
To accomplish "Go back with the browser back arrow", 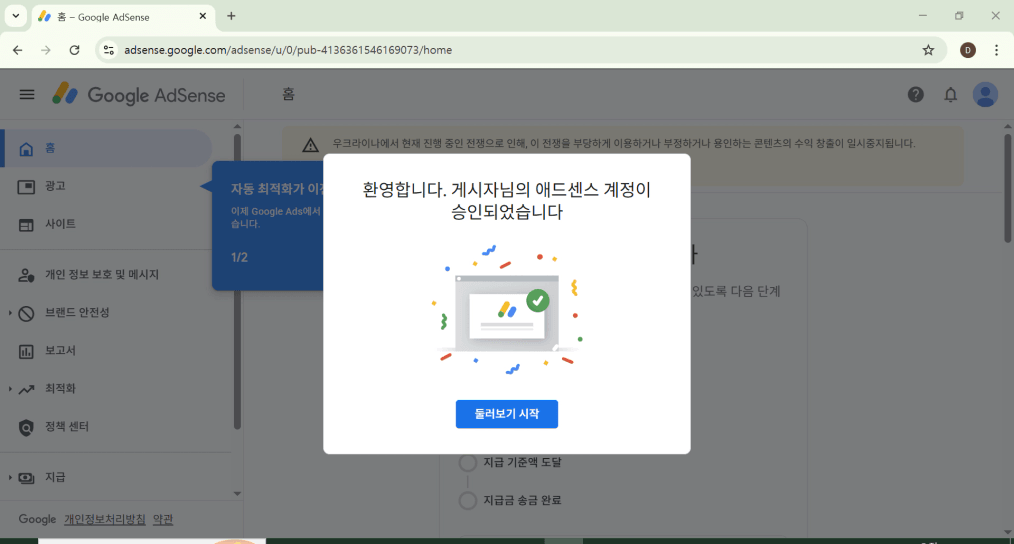I will pos(17,50).
